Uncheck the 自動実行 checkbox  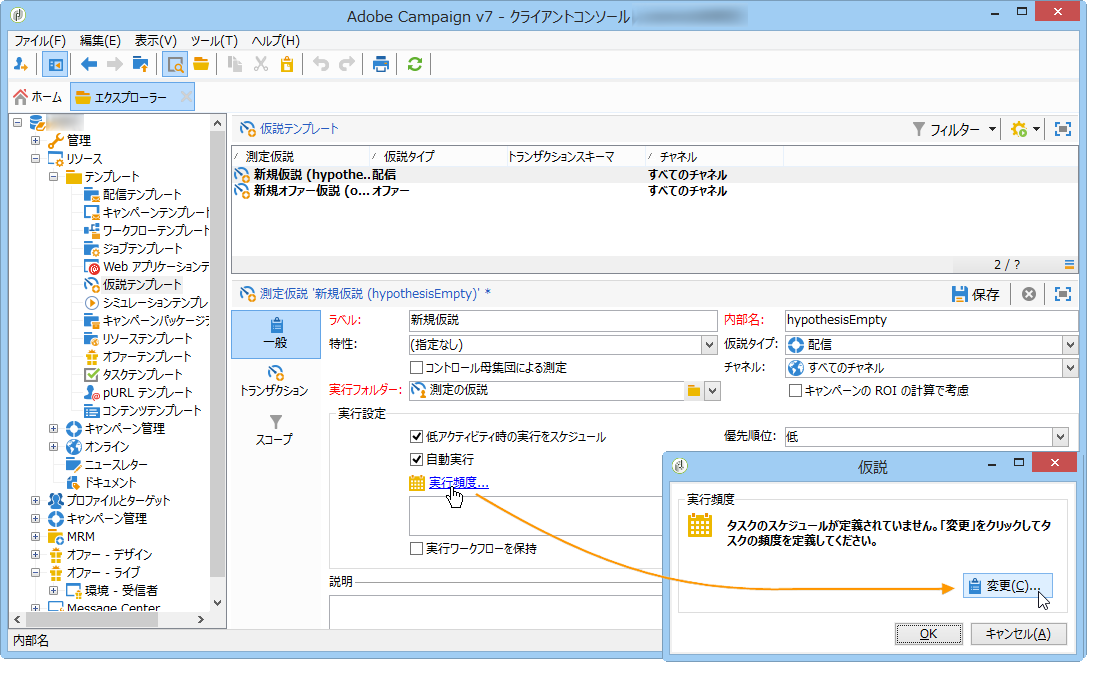click(416, 460)
